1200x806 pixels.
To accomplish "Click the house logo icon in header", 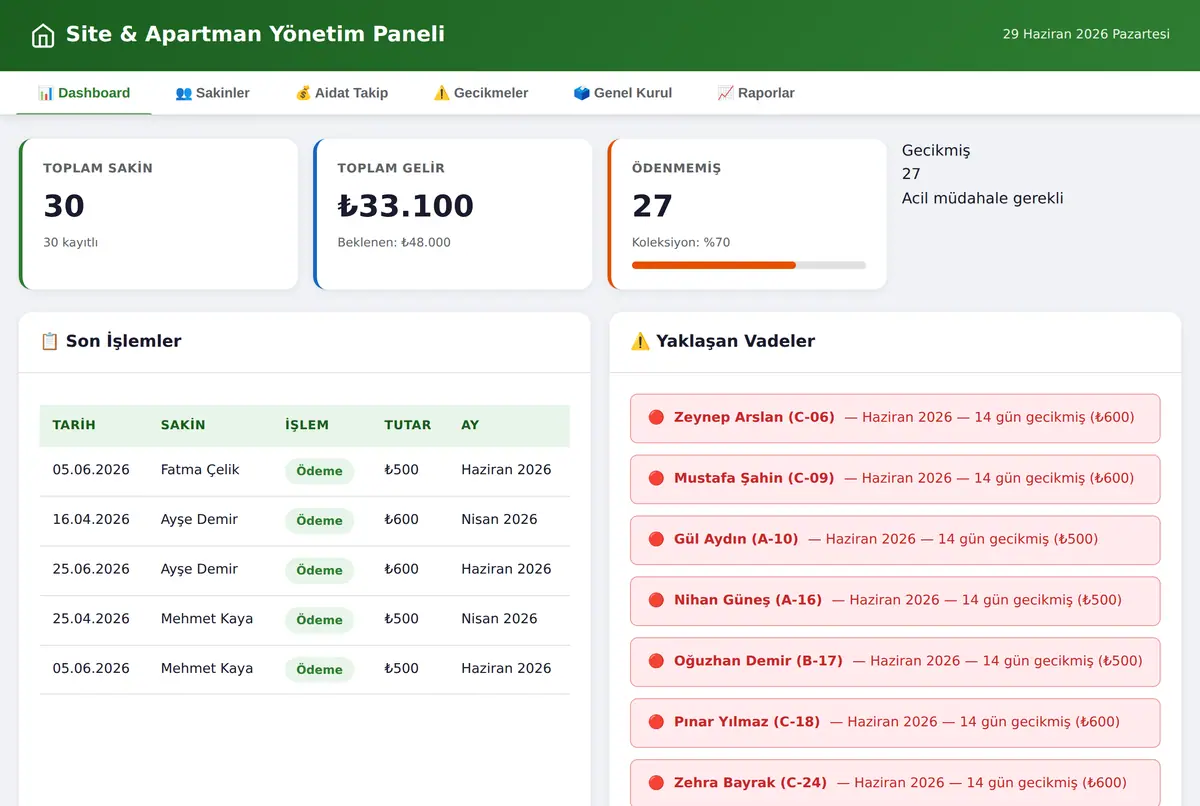I will tap(43, 36).
